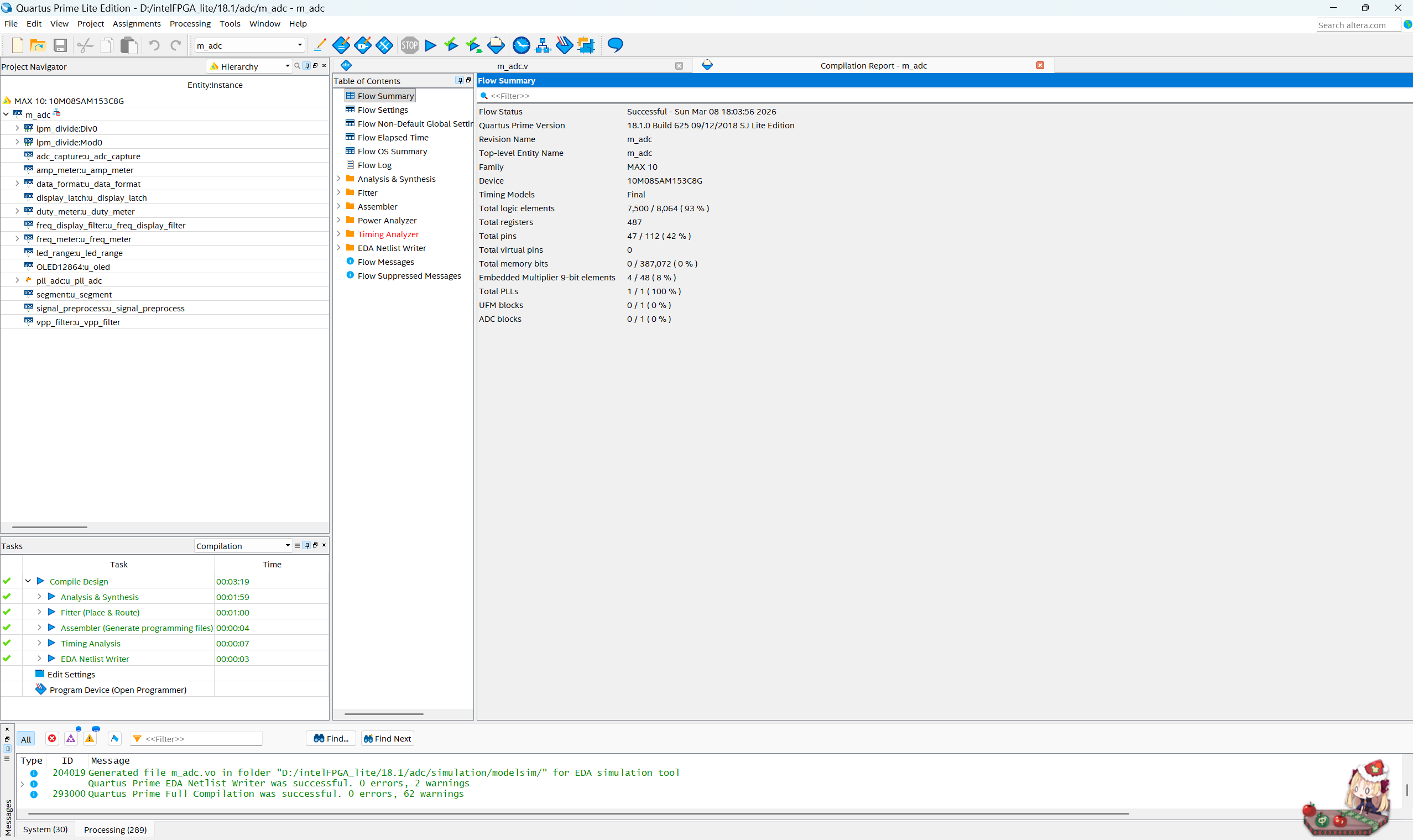1413x840 pixels.
Task: Expand the Timing Analyzer report folder
Action: click(x=338, y=234)
